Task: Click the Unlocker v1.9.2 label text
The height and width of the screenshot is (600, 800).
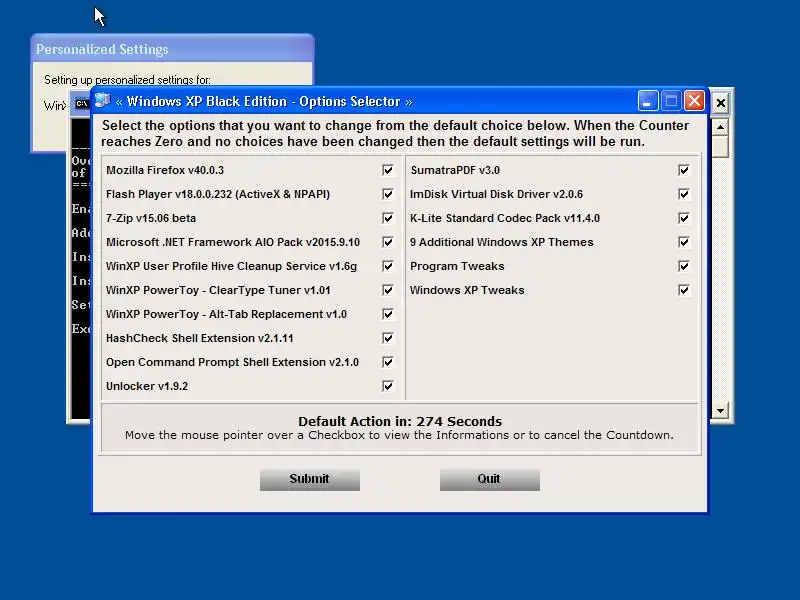Action: (147, 386)
